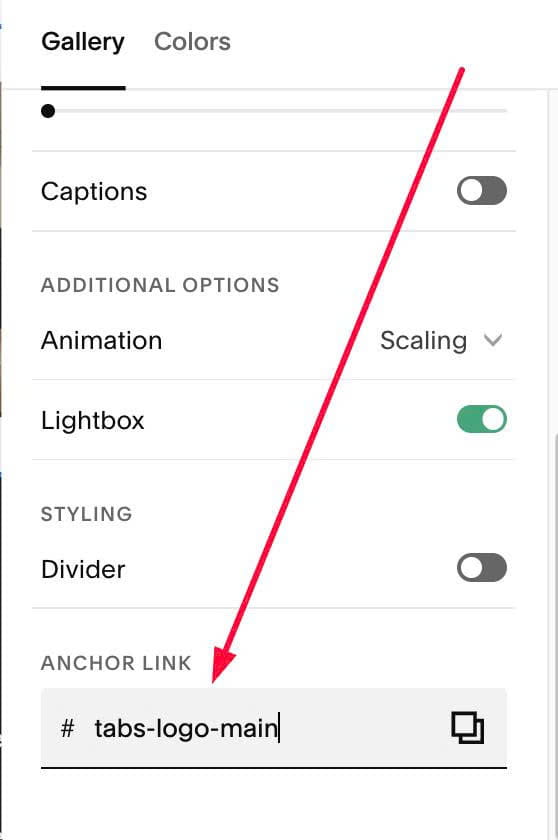The image size is (558, 840).
Task: Enable the Divider styling toggle
Action: click(481, 568)
